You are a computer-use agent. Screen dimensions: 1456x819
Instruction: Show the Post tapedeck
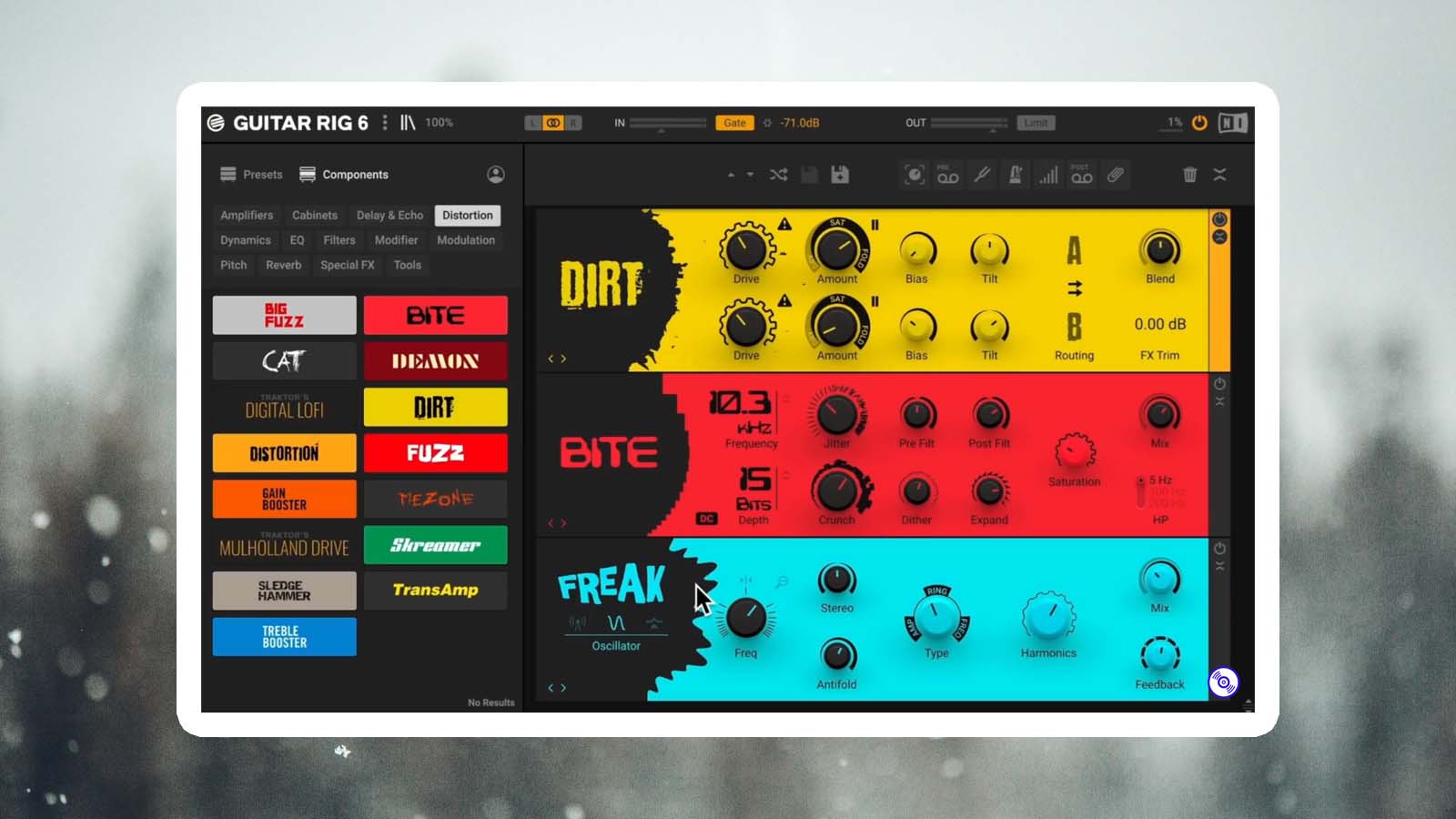pyautogui.click(x=1082, y=175)
